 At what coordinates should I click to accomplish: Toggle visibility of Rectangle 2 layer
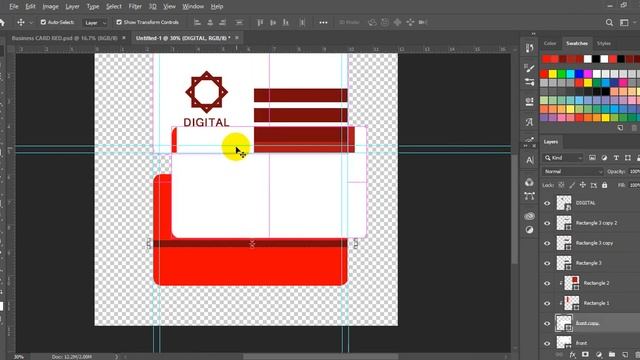[547, 283]
